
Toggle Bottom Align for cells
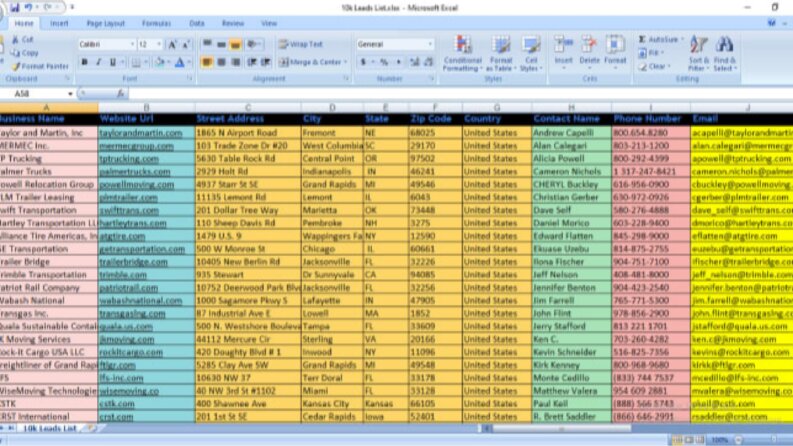click(x=235, y=44)
